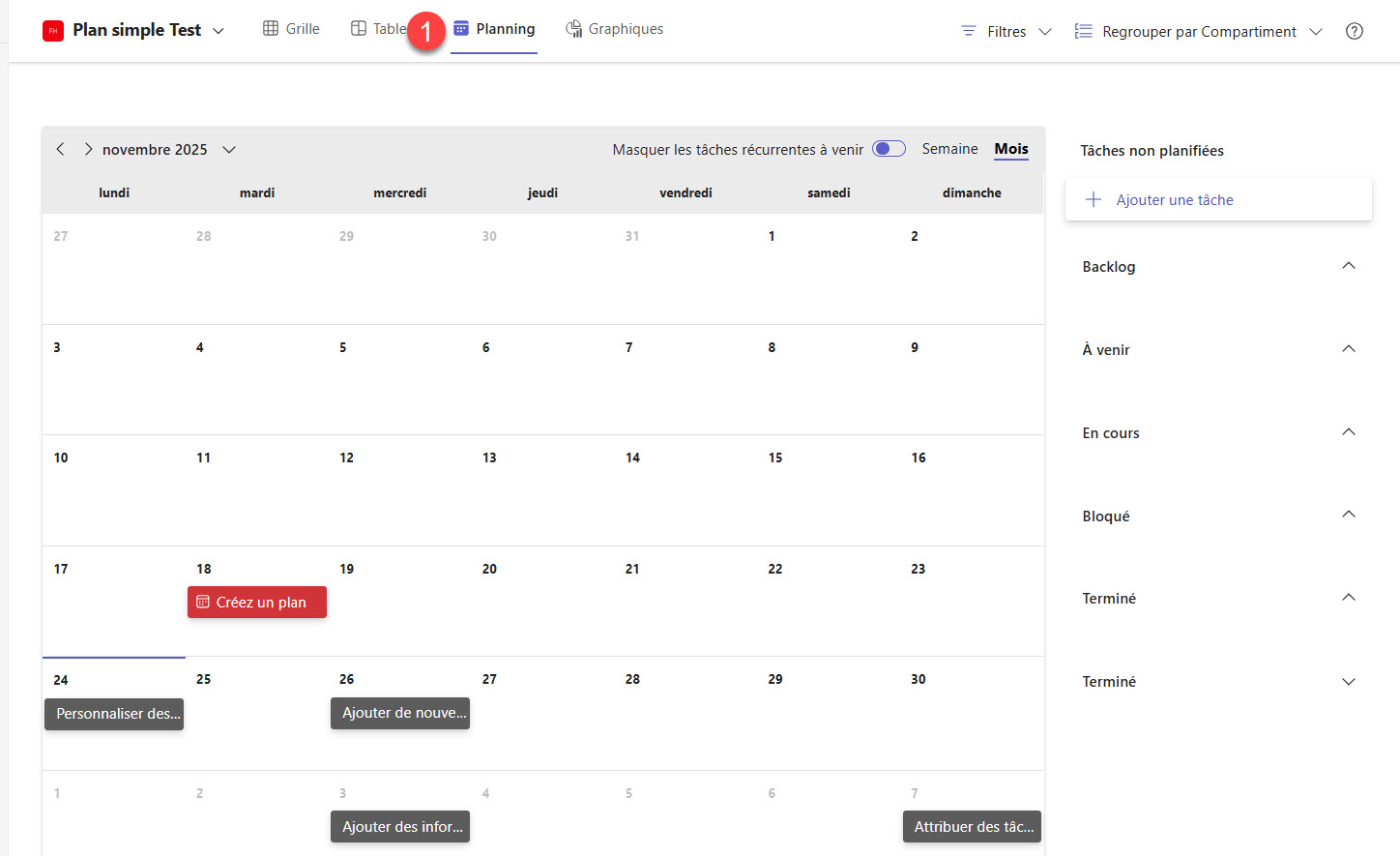The height and width of the screenshot is (856, 1400).
Task: Collapse the En cours section
Action: tap(1349, 432)
